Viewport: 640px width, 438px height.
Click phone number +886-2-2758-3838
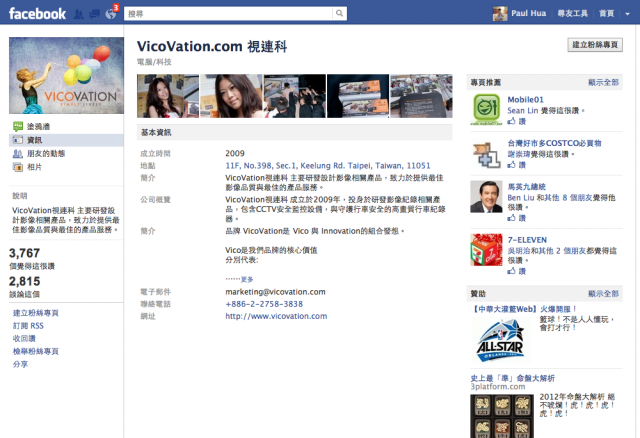[x=264, y=304]
